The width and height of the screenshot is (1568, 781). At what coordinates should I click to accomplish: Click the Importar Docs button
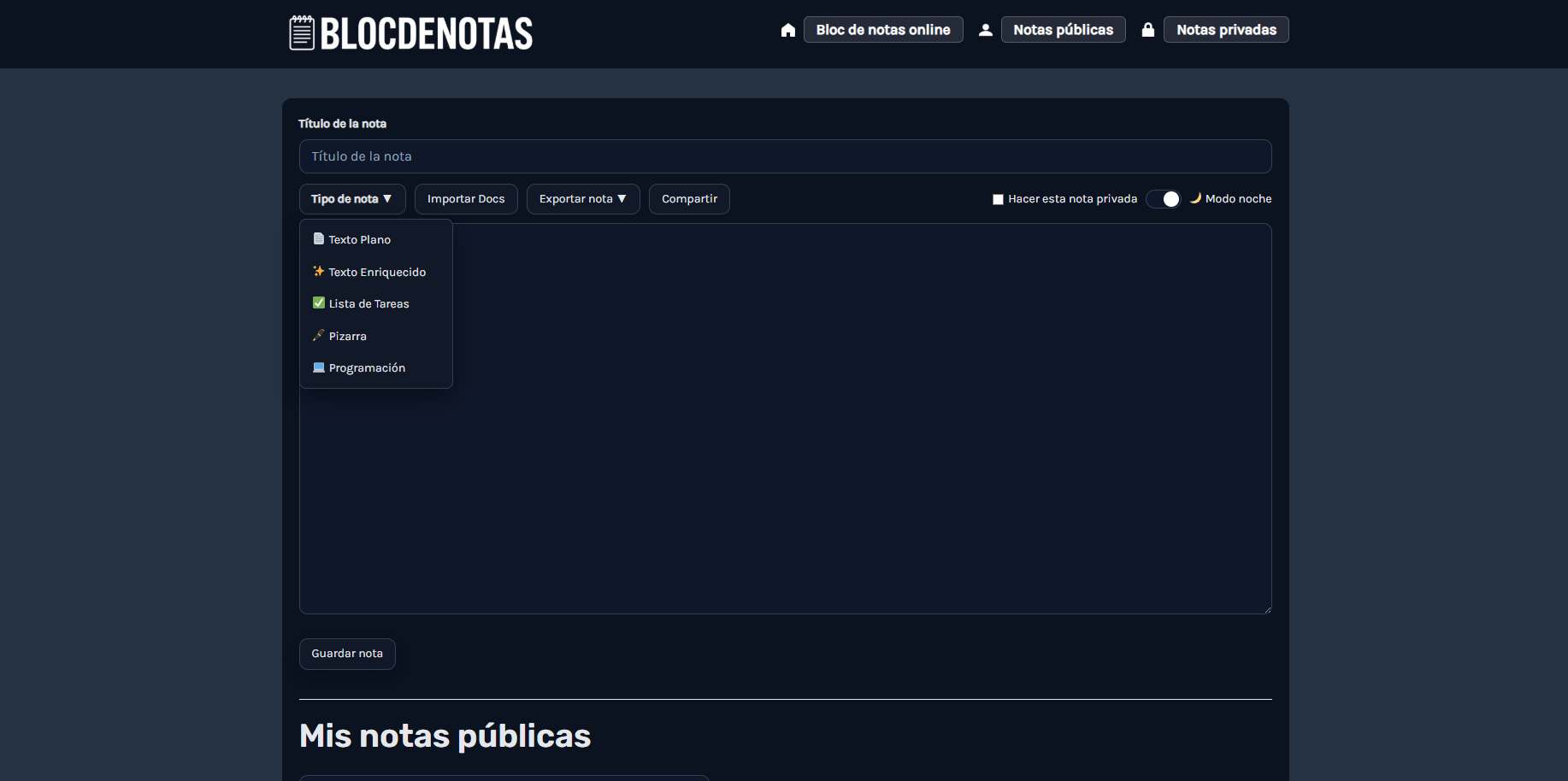pos(466,199)
